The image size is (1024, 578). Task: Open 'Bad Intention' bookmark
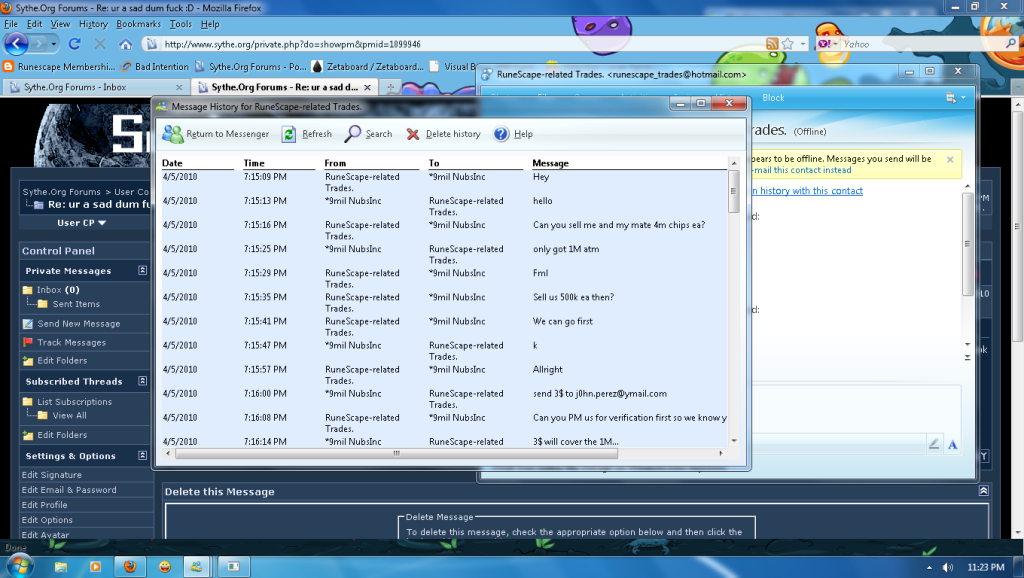click(x=155, y=67)
